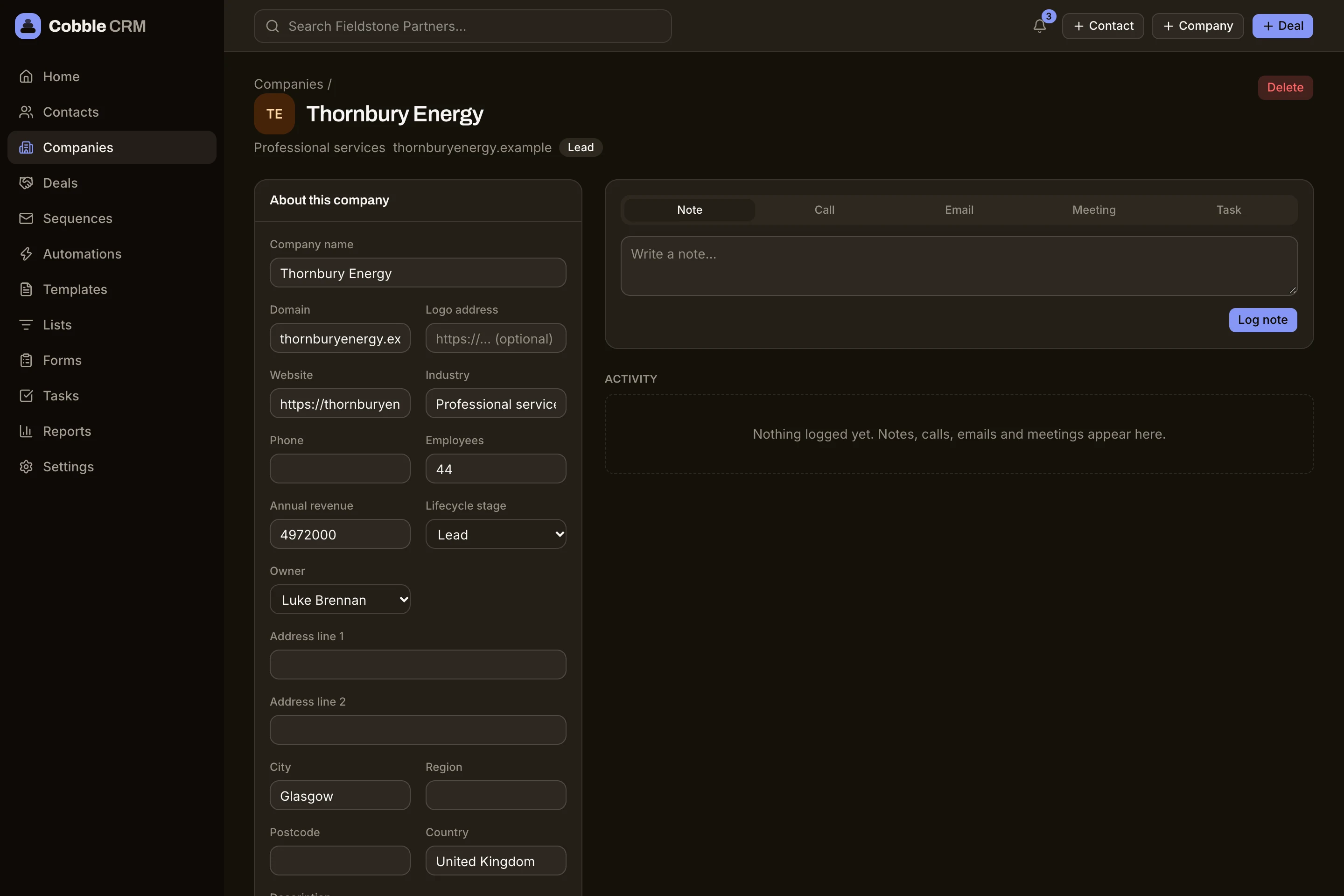Click the Forms clipboard icon

click(26, 360)
